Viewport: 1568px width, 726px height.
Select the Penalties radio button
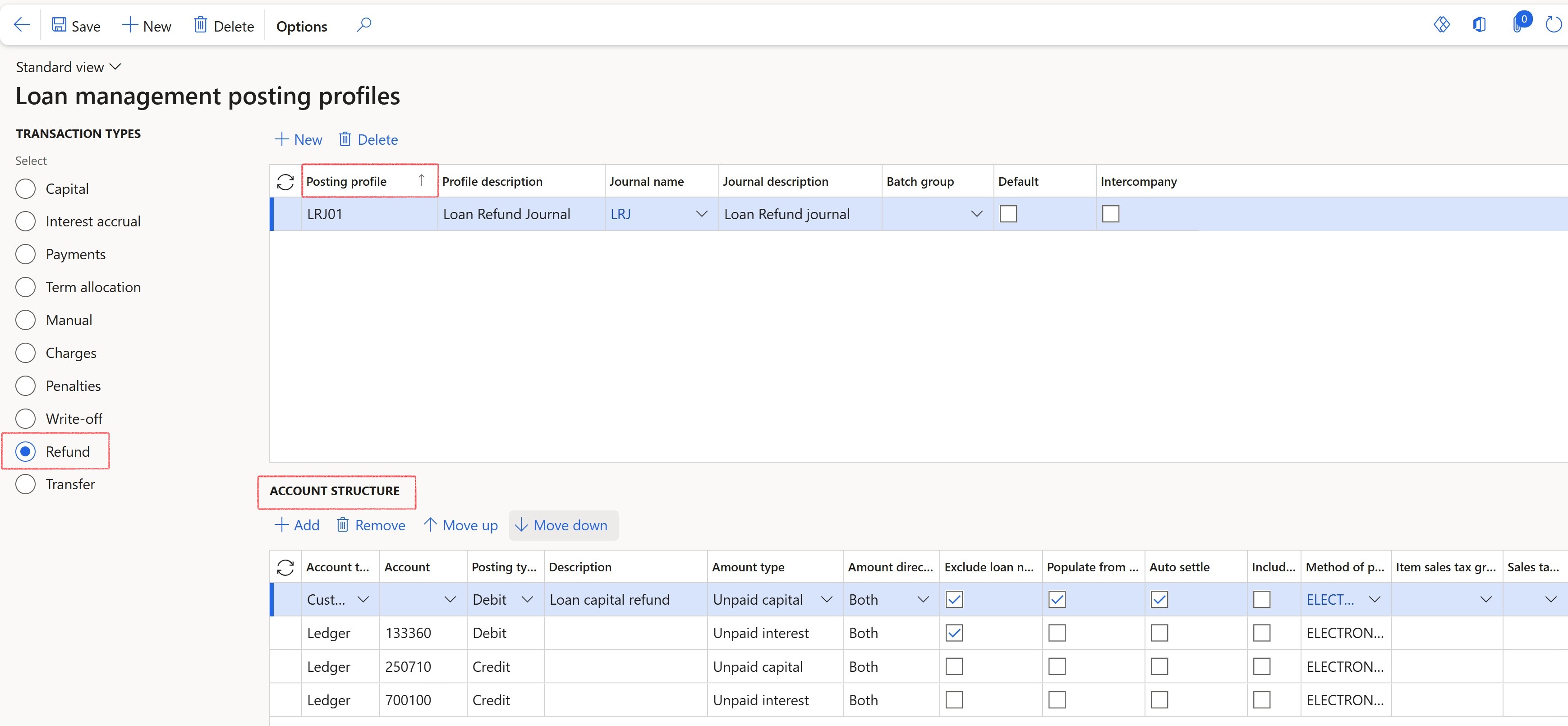26,386
